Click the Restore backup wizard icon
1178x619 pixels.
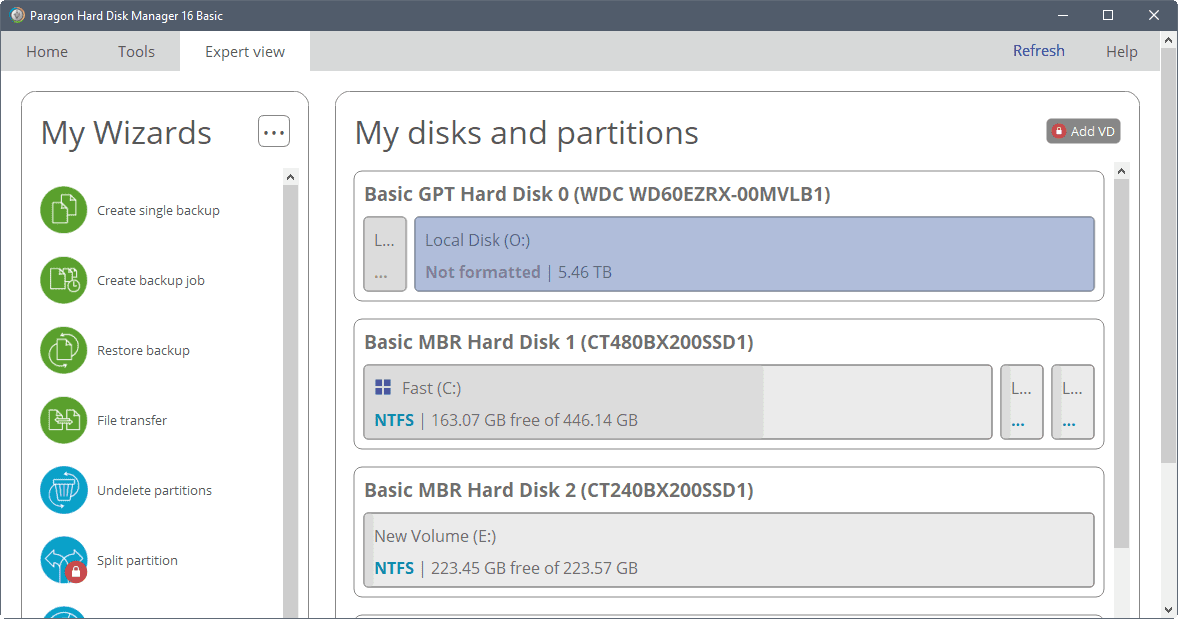pos(64,350)
